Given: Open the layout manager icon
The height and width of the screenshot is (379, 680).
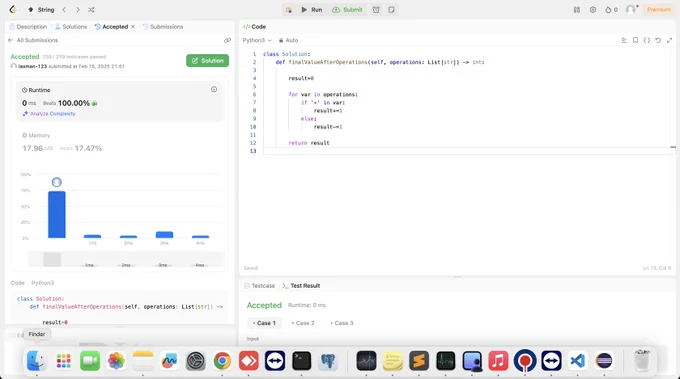Looking at the screenshot, I should [577, 10].
